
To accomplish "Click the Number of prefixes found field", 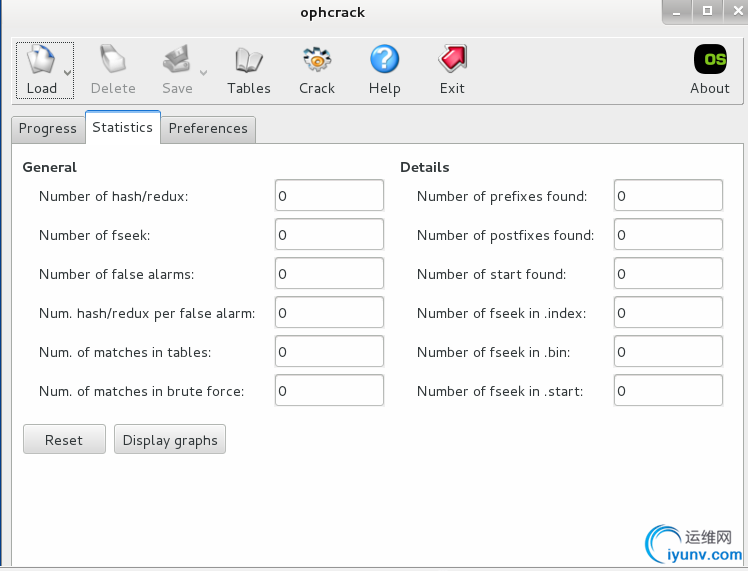I will pos(668,196).
